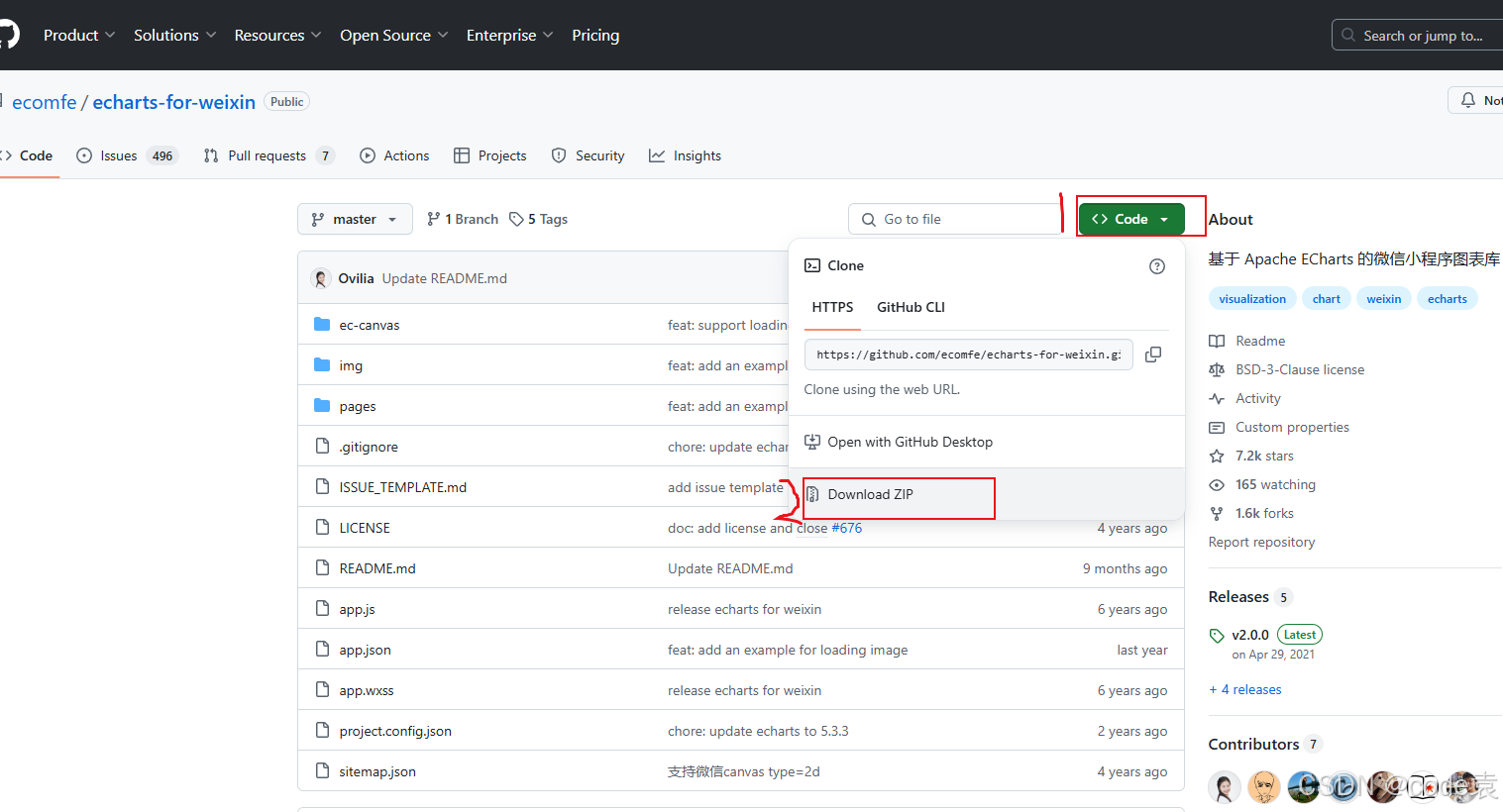Click the file icon next to .gitignore
The width and height of the screenshot is (1503, 812).
pos(322,447)
